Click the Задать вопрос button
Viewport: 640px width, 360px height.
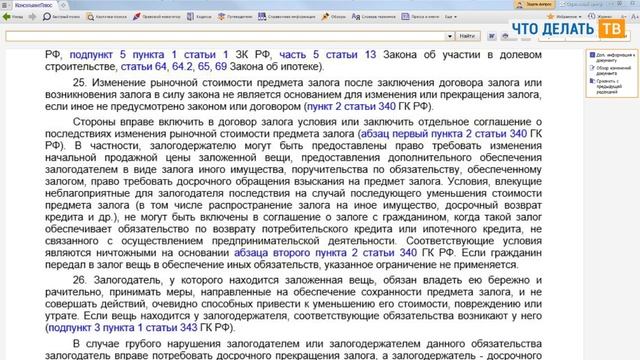(534, 4)
